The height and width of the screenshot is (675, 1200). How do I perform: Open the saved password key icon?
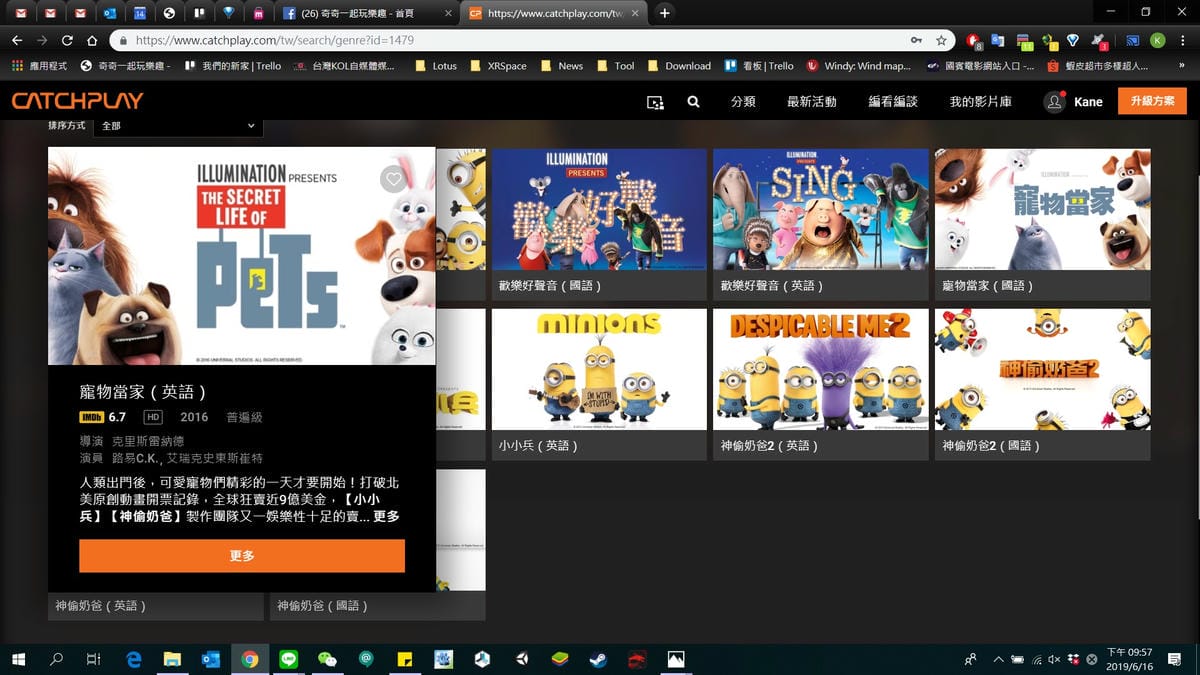[x=916, y=41]
